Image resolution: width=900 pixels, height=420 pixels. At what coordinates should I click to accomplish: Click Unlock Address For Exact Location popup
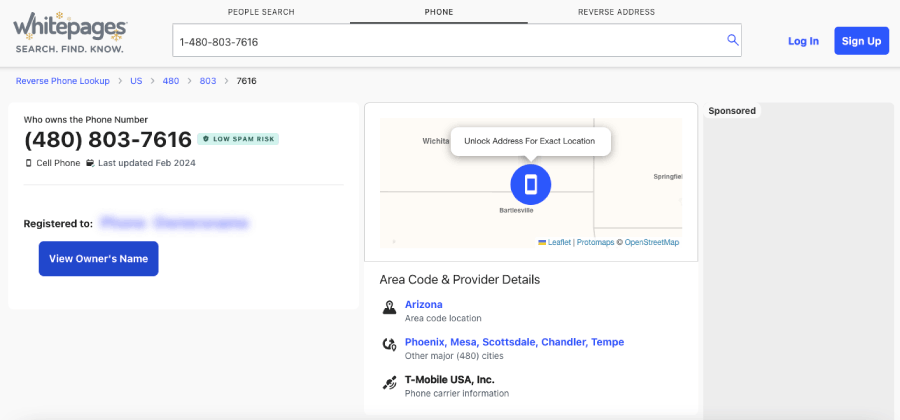click(530, 141)
